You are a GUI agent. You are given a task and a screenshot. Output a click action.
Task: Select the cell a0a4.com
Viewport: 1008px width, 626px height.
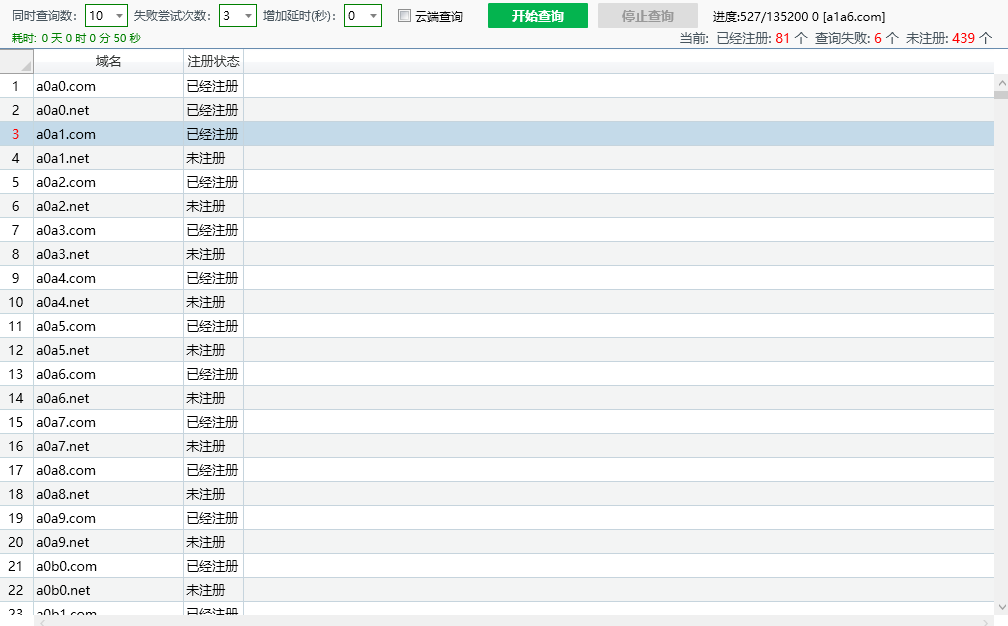click(108, 278)
